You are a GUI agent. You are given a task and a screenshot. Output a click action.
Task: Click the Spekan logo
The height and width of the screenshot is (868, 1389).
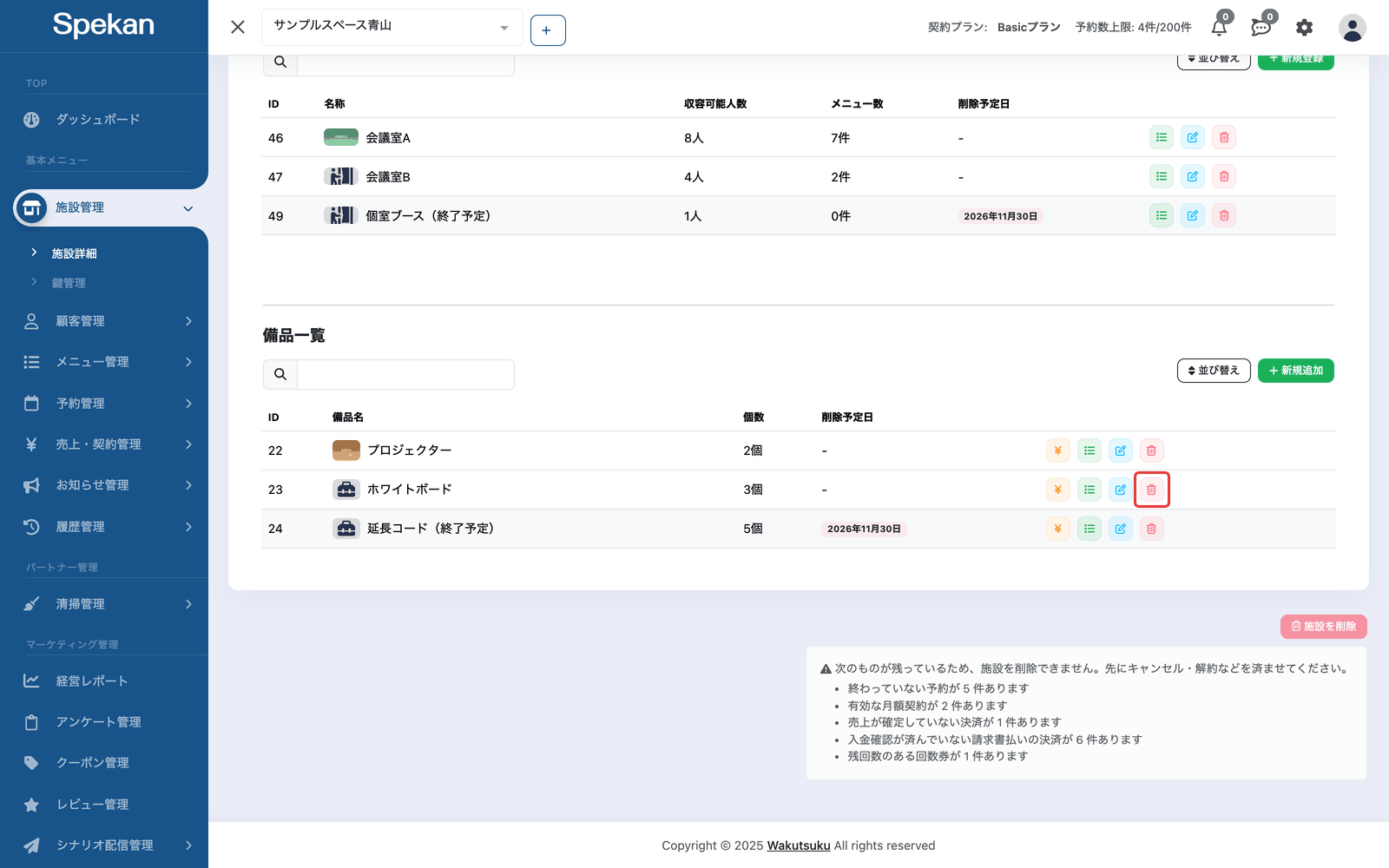[x=103, y=24]
